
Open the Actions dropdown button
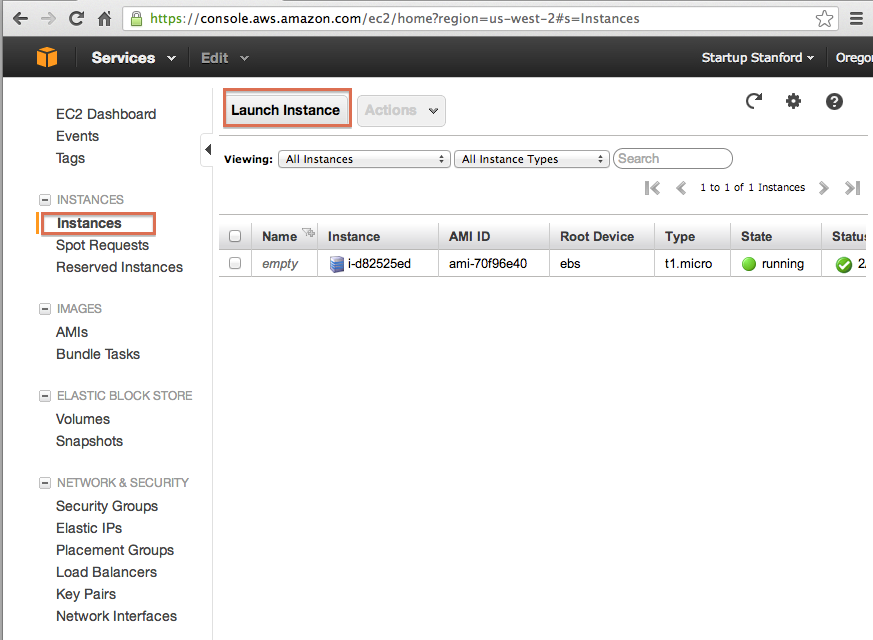coord(401,110)
